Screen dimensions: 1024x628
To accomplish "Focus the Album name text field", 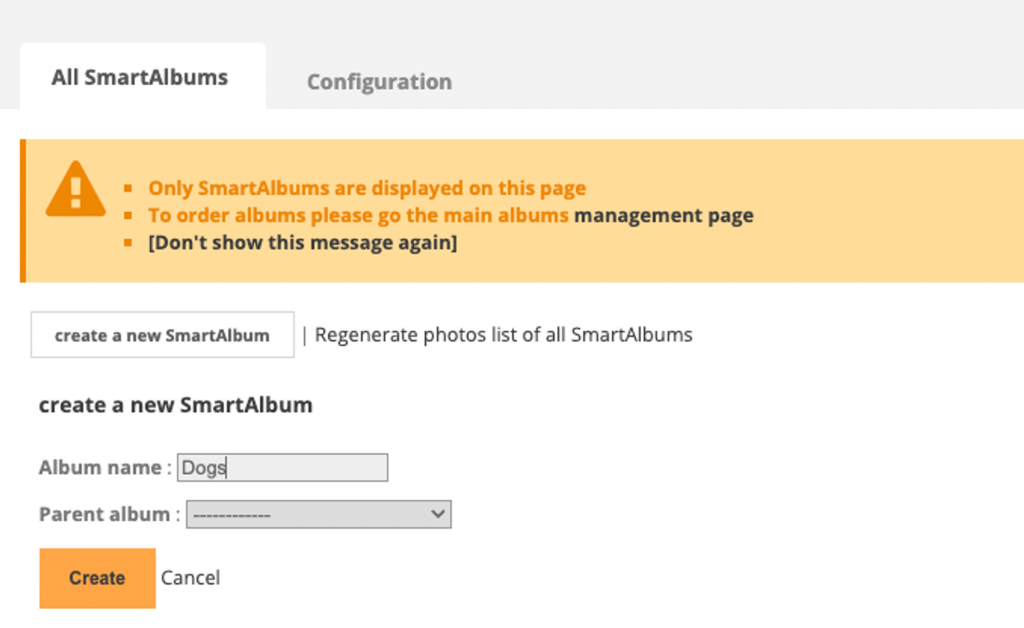I will pyautogui.click(x=282, y=467).
